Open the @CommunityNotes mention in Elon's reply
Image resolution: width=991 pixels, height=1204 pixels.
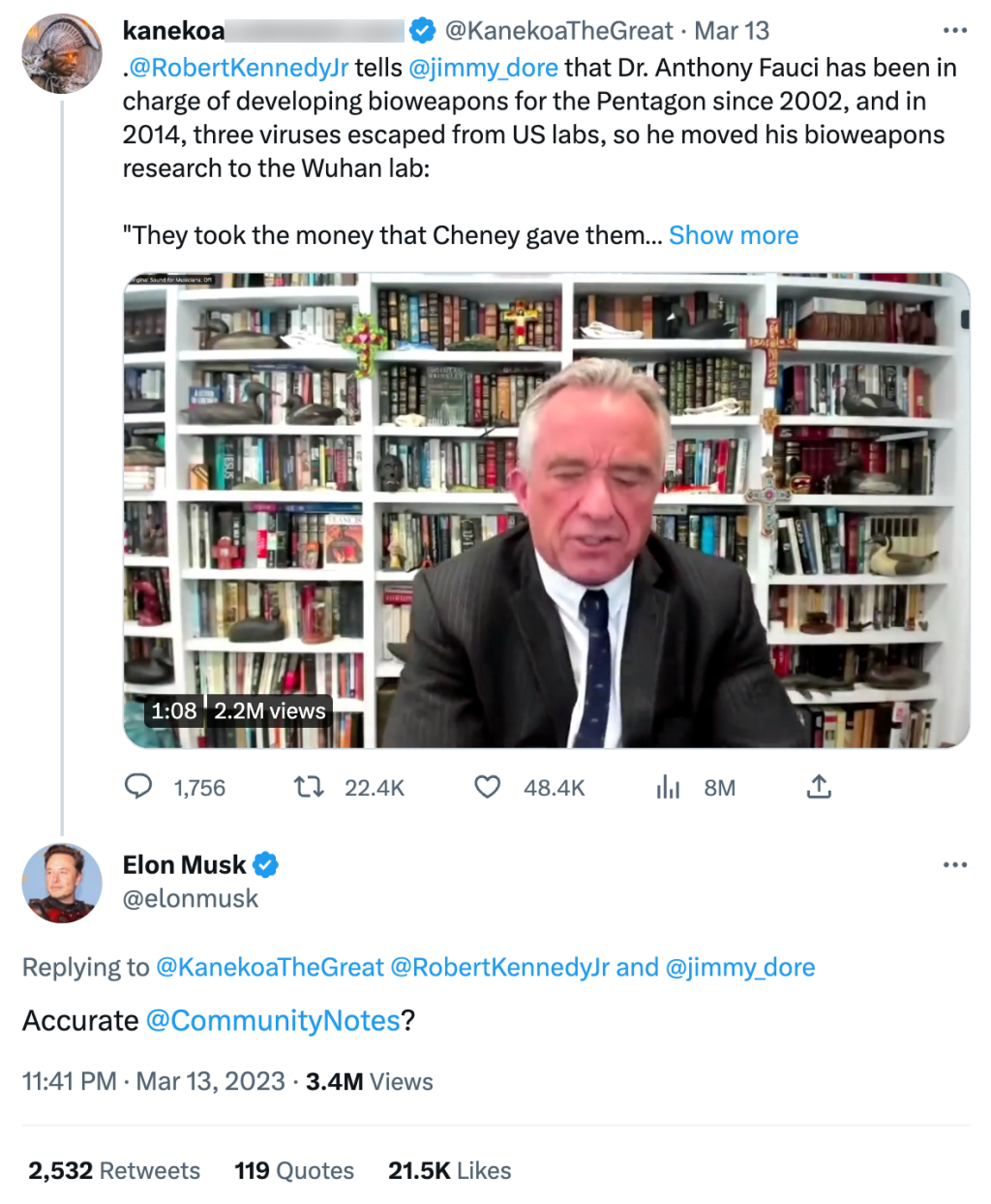[271, 1020]
